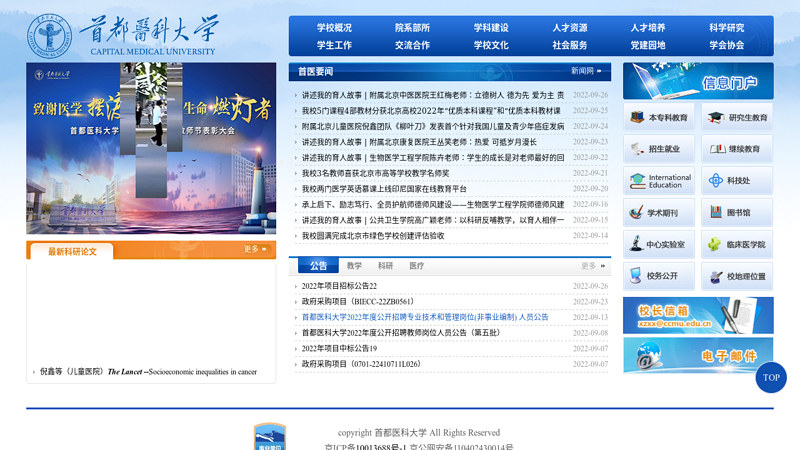Open the 招生就业 icon button
800x450 pixels.
tap(659, 149)
